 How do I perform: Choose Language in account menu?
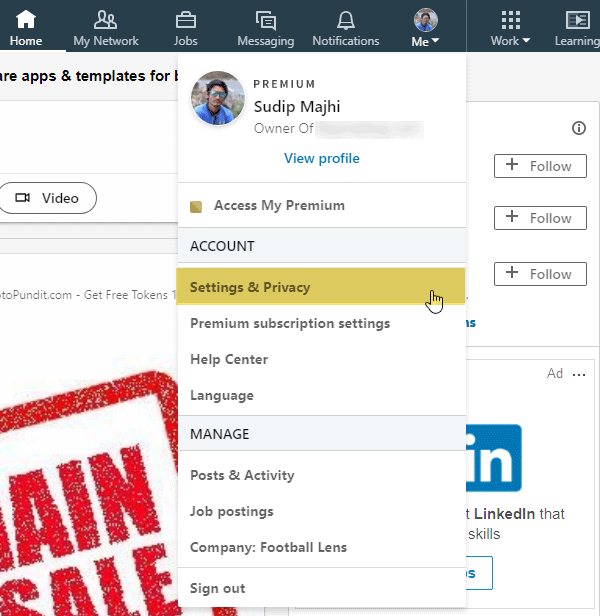click(x=222, y=395)
